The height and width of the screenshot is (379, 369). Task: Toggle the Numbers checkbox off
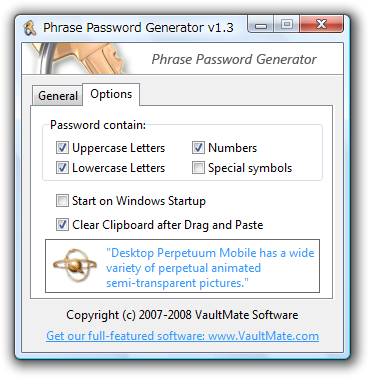[x=198, y=148]
